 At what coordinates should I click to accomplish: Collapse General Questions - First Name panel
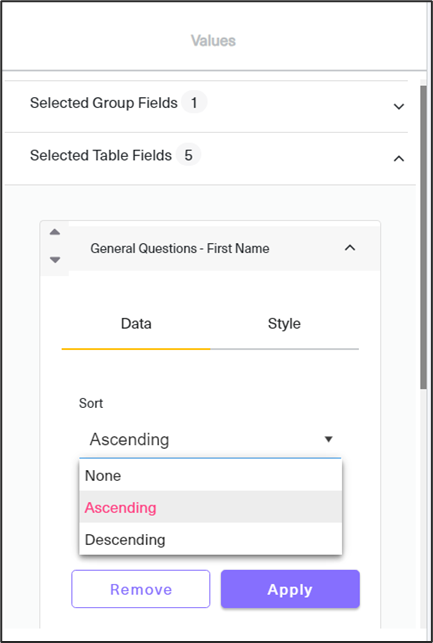point(350,248)
